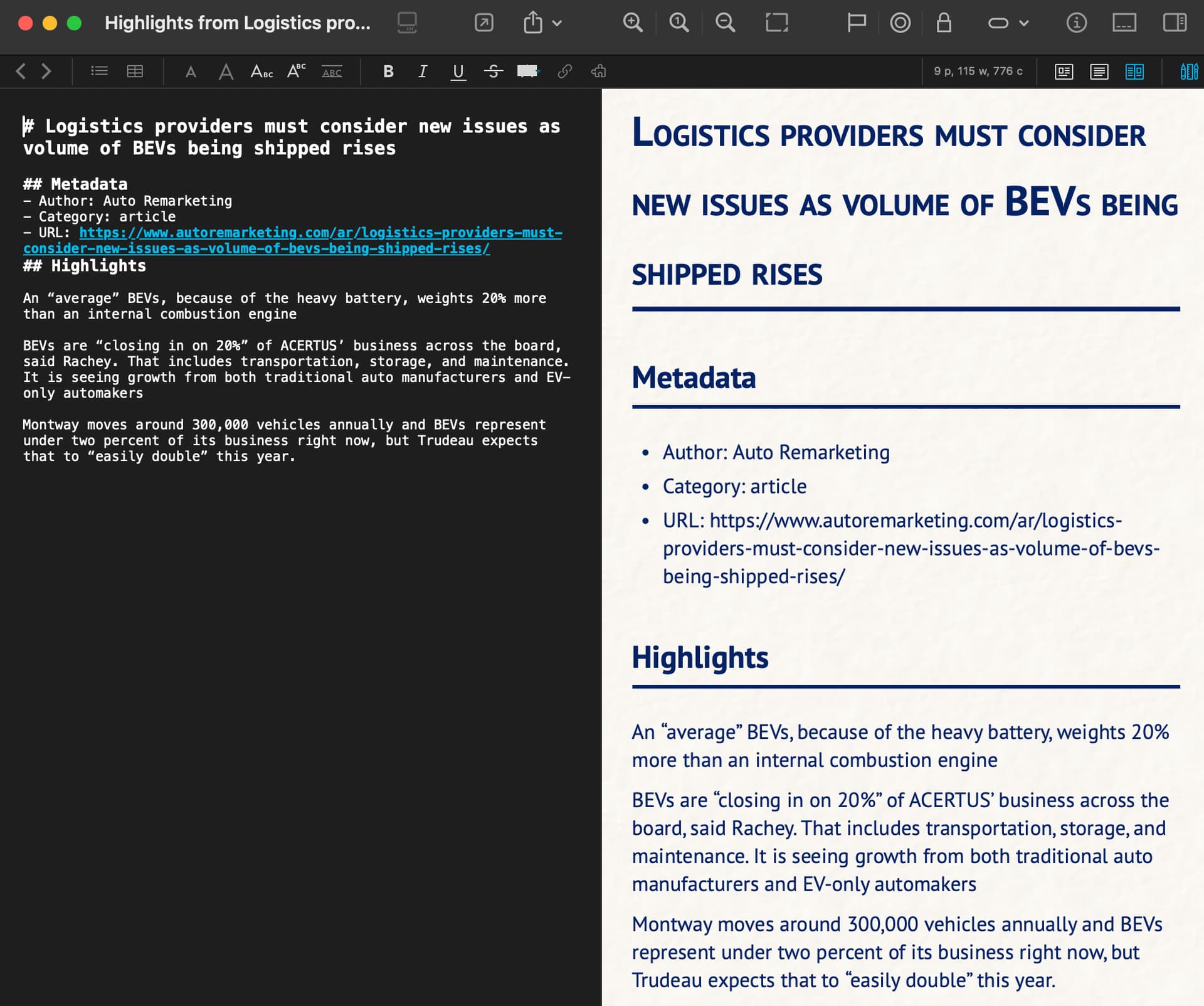Toggle italic formatting
This screenshot has width=1204, height=1006.
point(423,71)
